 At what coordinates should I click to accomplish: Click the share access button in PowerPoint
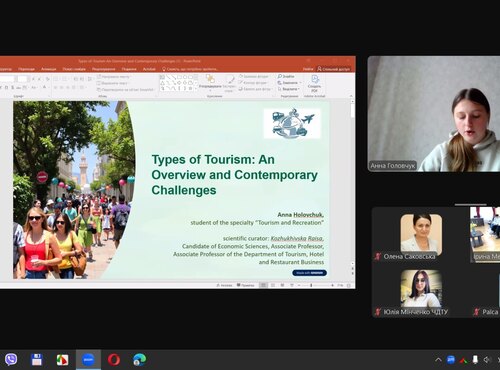click(x=333, y=69)
